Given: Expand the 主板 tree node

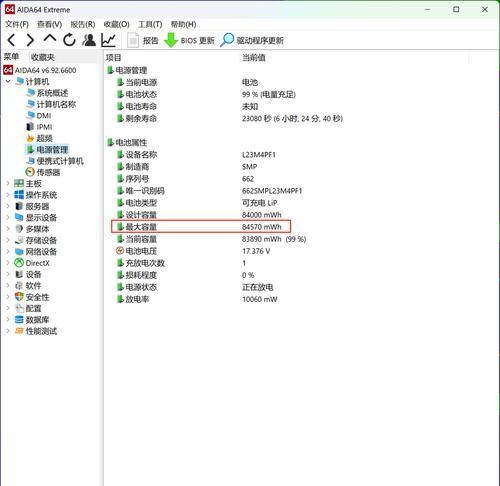Looking at the screenshot, I should (x=8, y=183).
